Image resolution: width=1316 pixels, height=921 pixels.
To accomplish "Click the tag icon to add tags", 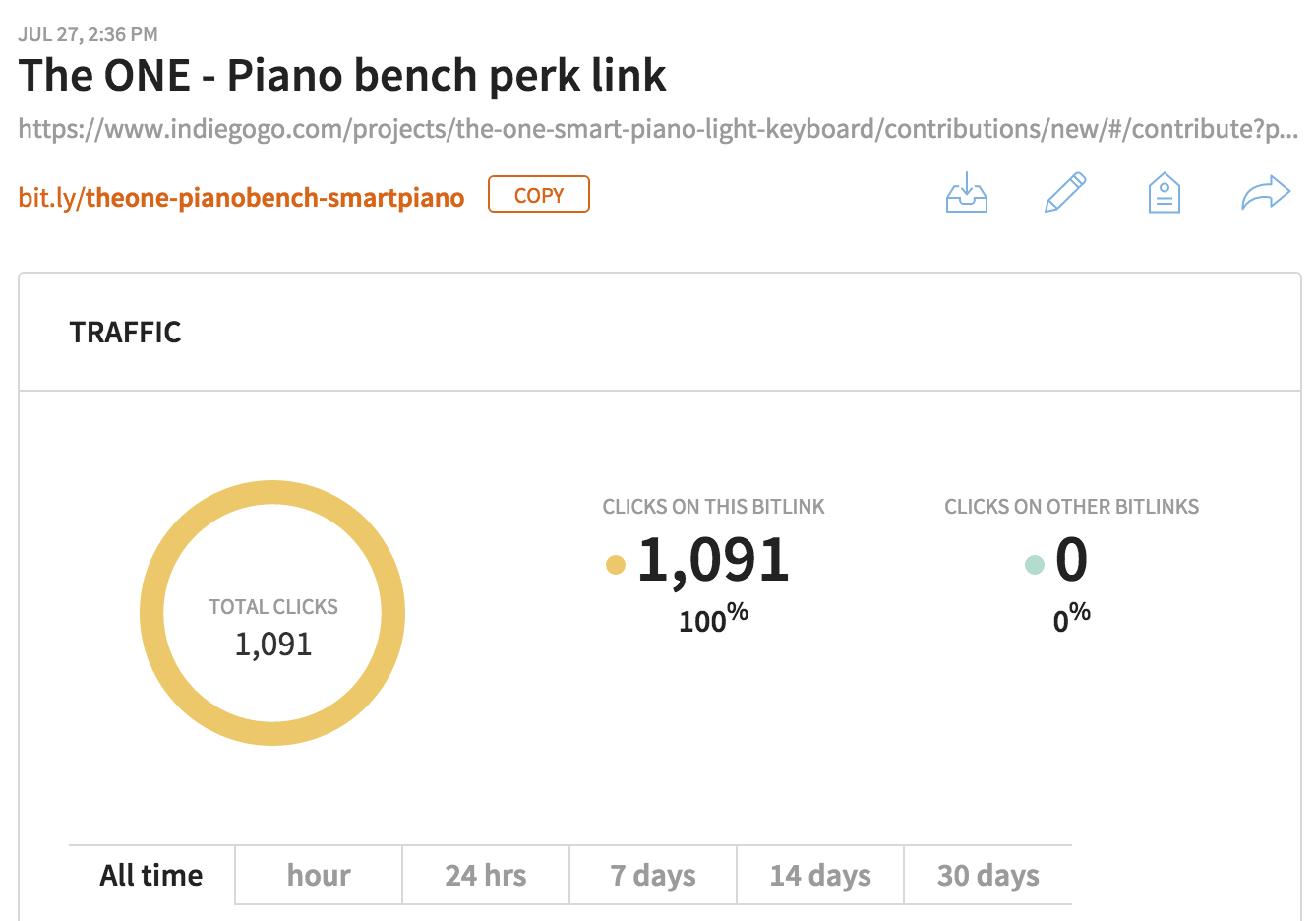I will click(x=1165, y=193).
